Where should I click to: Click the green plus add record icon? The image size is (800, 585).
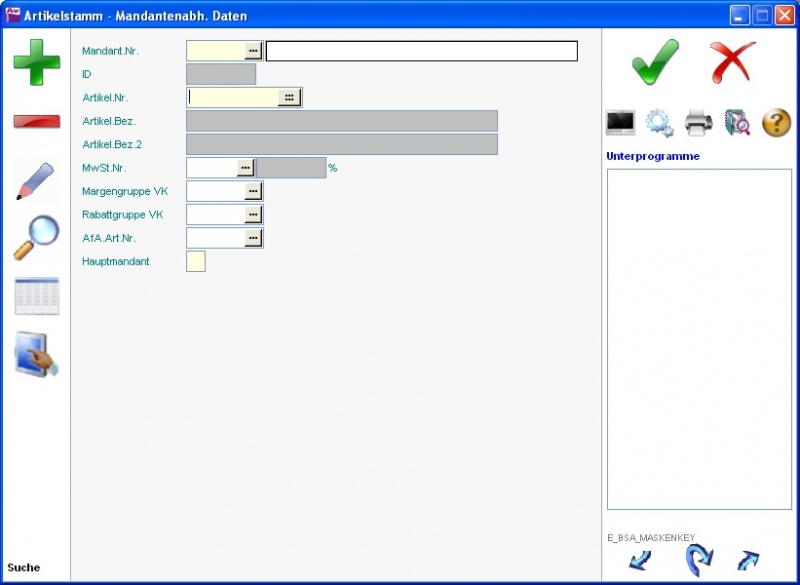coord(36,61)
